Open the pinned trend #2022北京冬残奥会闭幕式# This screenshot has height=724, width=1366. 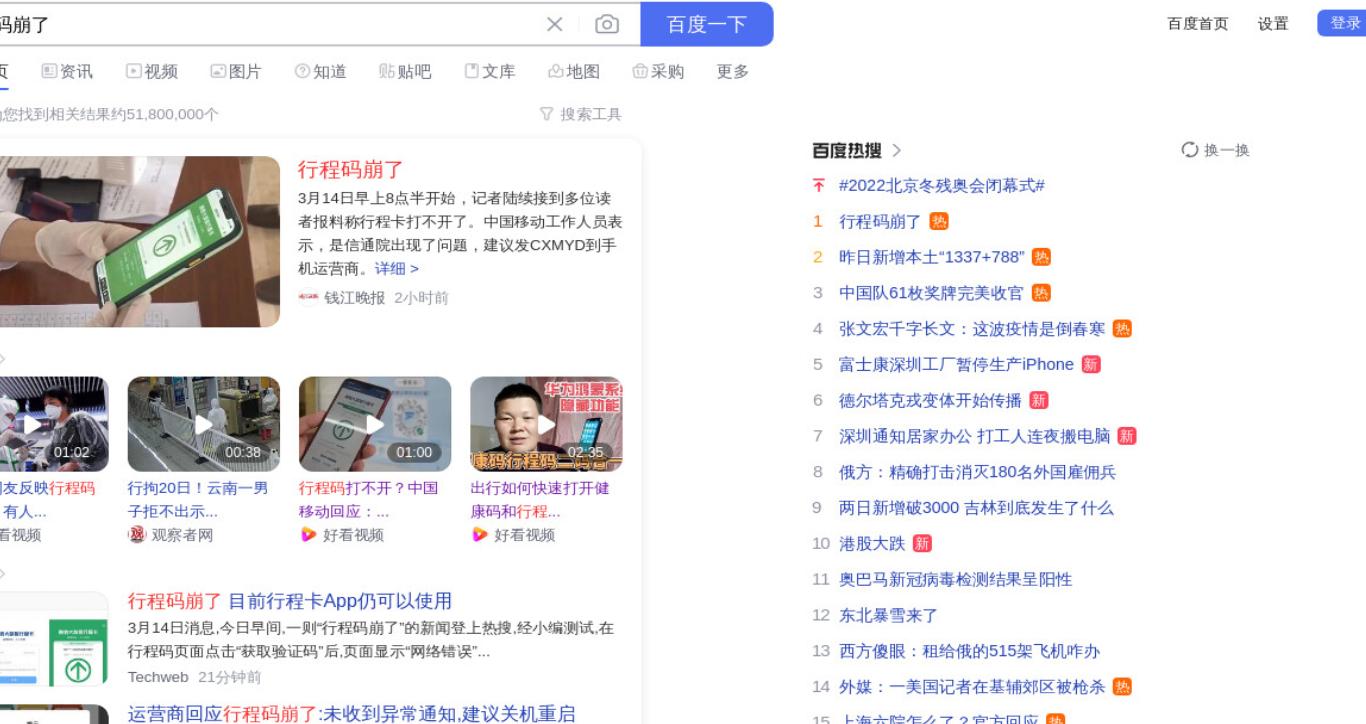pos(942,186)
